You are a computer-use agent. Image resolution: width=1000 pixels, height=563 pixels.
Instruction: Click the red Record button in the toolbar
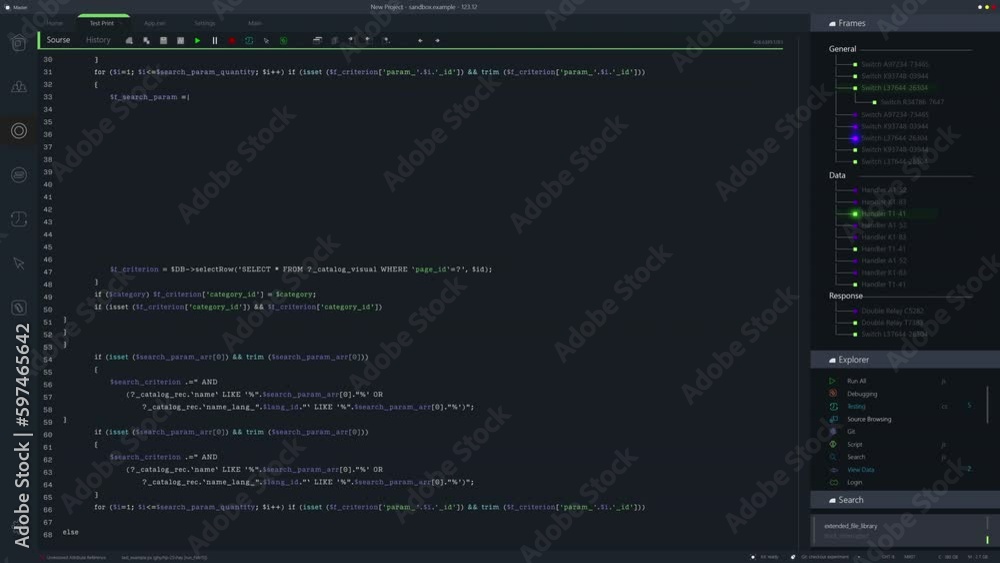click(232, 40)
